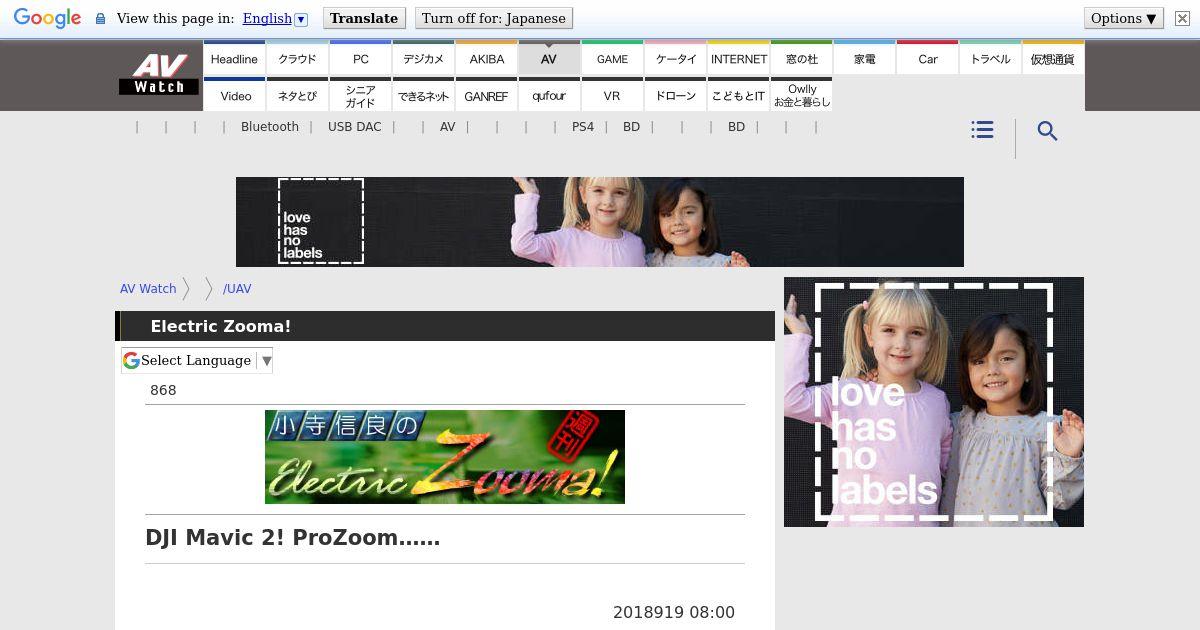
Task: Expand the Select Language widget
Action: point(197,360)
